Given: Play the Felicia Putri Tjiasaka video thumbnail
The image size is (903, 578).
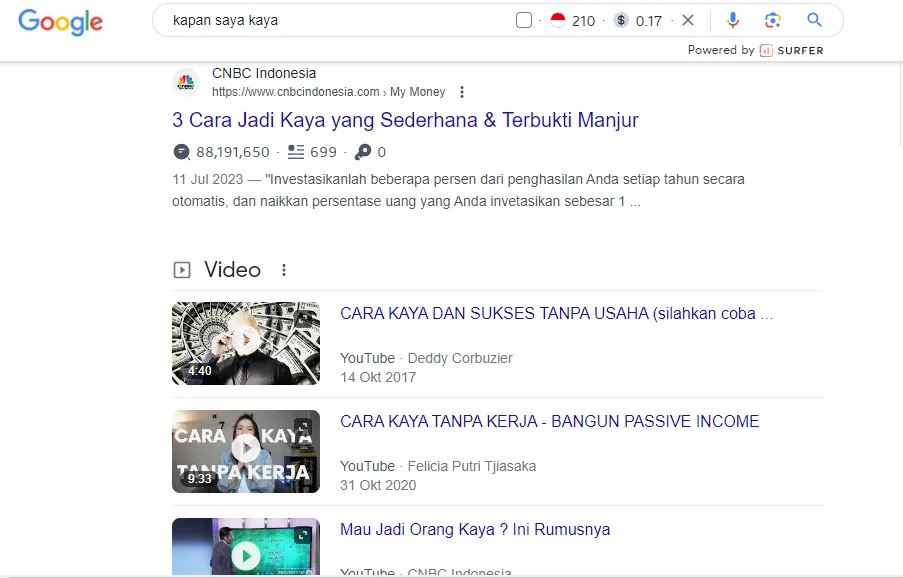Looking at the screenshot, I should click(246, 451).
